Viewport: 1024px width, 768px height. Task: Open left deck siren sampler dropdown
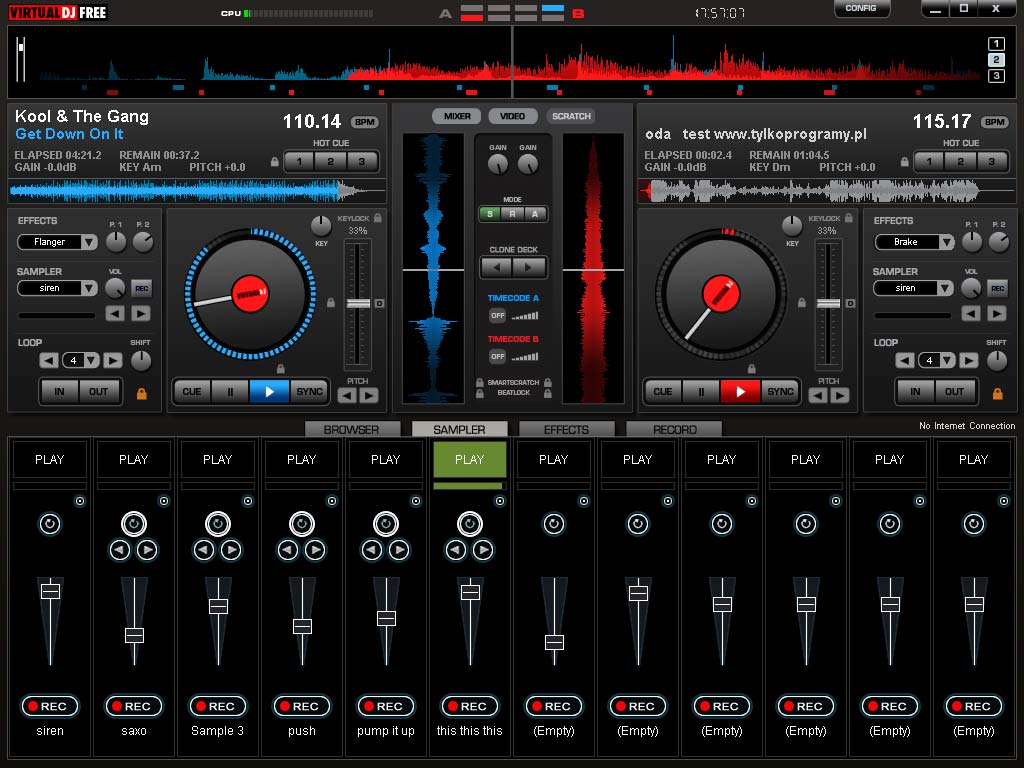tap(89, 288)
